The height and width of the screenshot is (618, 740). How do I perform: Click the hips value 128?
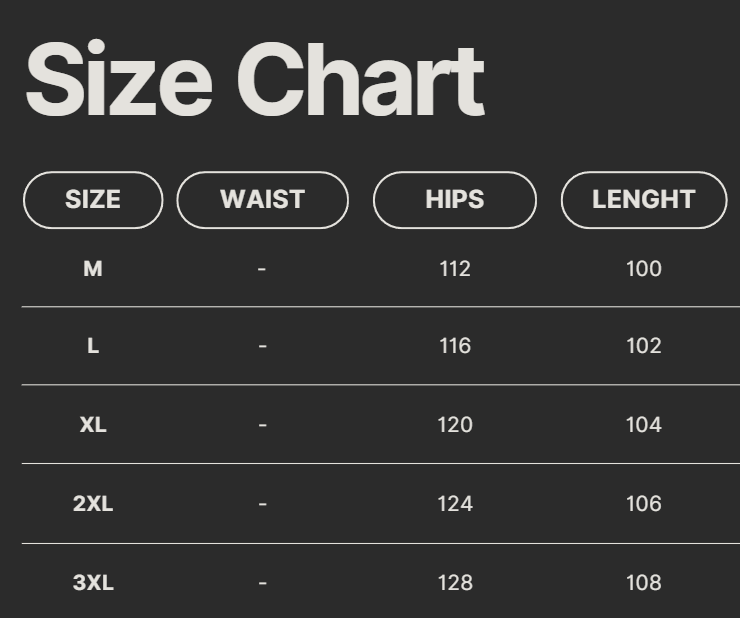[455, 582]
